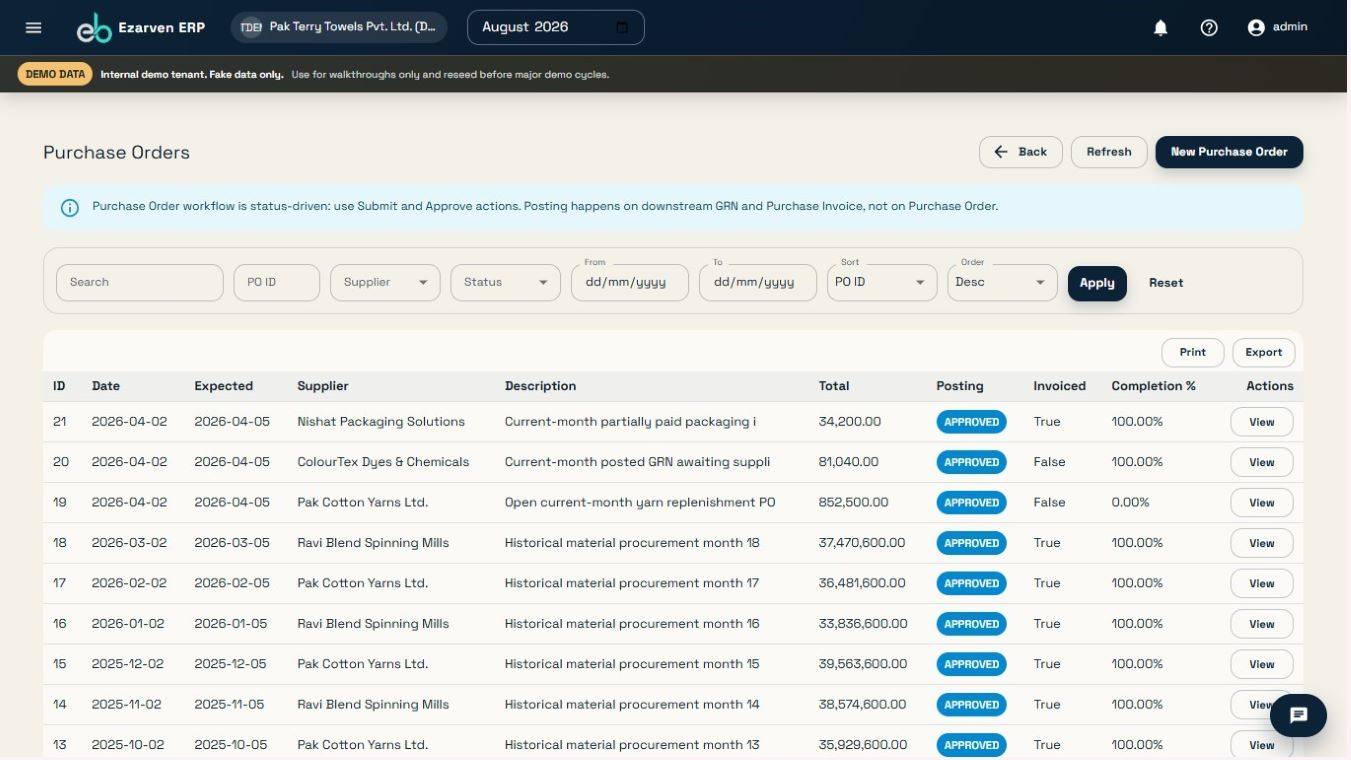Click Purchase Orders page heading
The image size is (1351, 760).
click(x=116, y=153)
